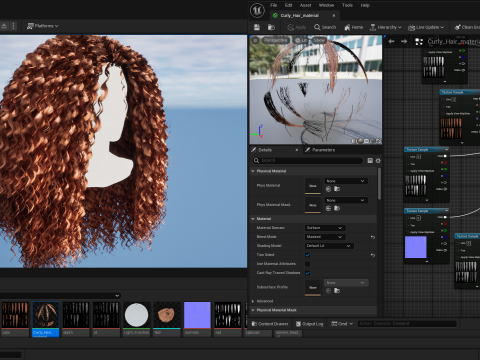Use selected asset for Phys Material Mask
This screenshot has width=480, height=360.
pyautogui.click(x=328, y=208)
